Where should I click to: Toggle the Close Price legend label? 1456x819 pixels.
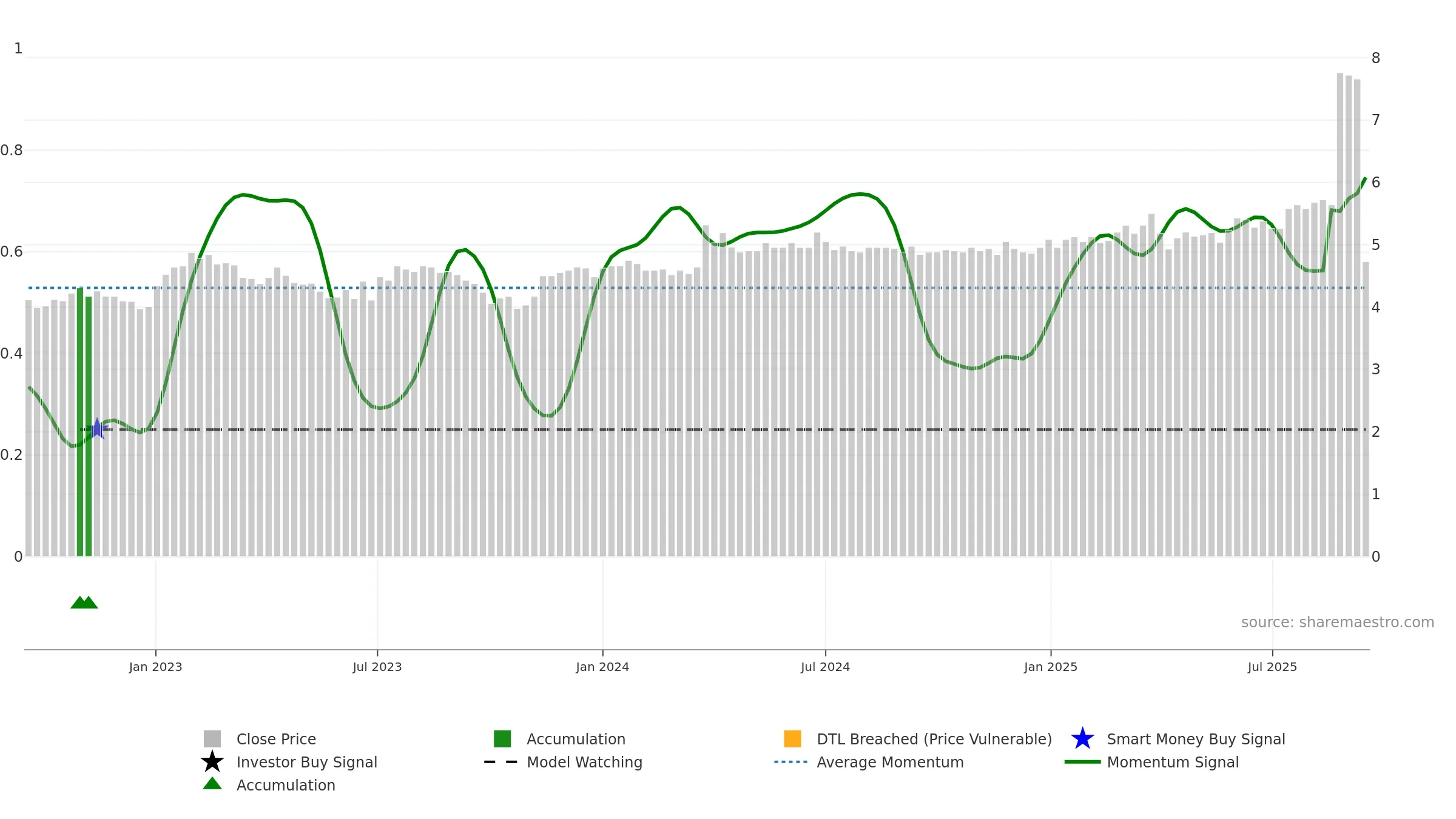tap(276, 739)
